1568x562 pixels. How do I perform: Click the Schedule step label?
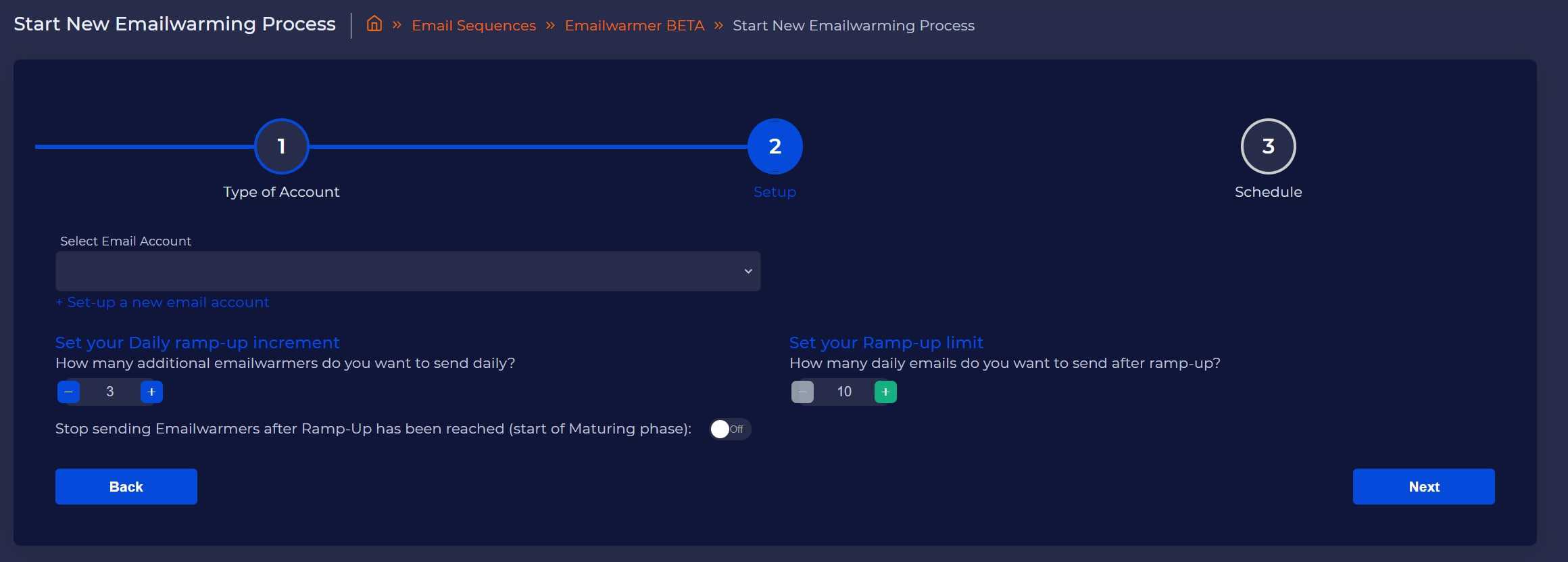coord(1268,192)
